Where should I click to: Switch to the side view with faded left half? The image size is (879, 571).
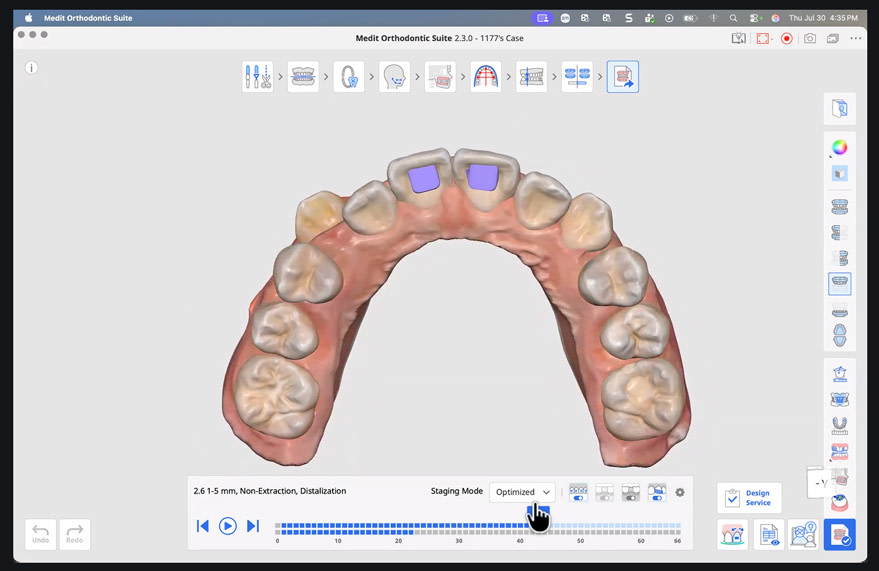(x=839, y=258)
